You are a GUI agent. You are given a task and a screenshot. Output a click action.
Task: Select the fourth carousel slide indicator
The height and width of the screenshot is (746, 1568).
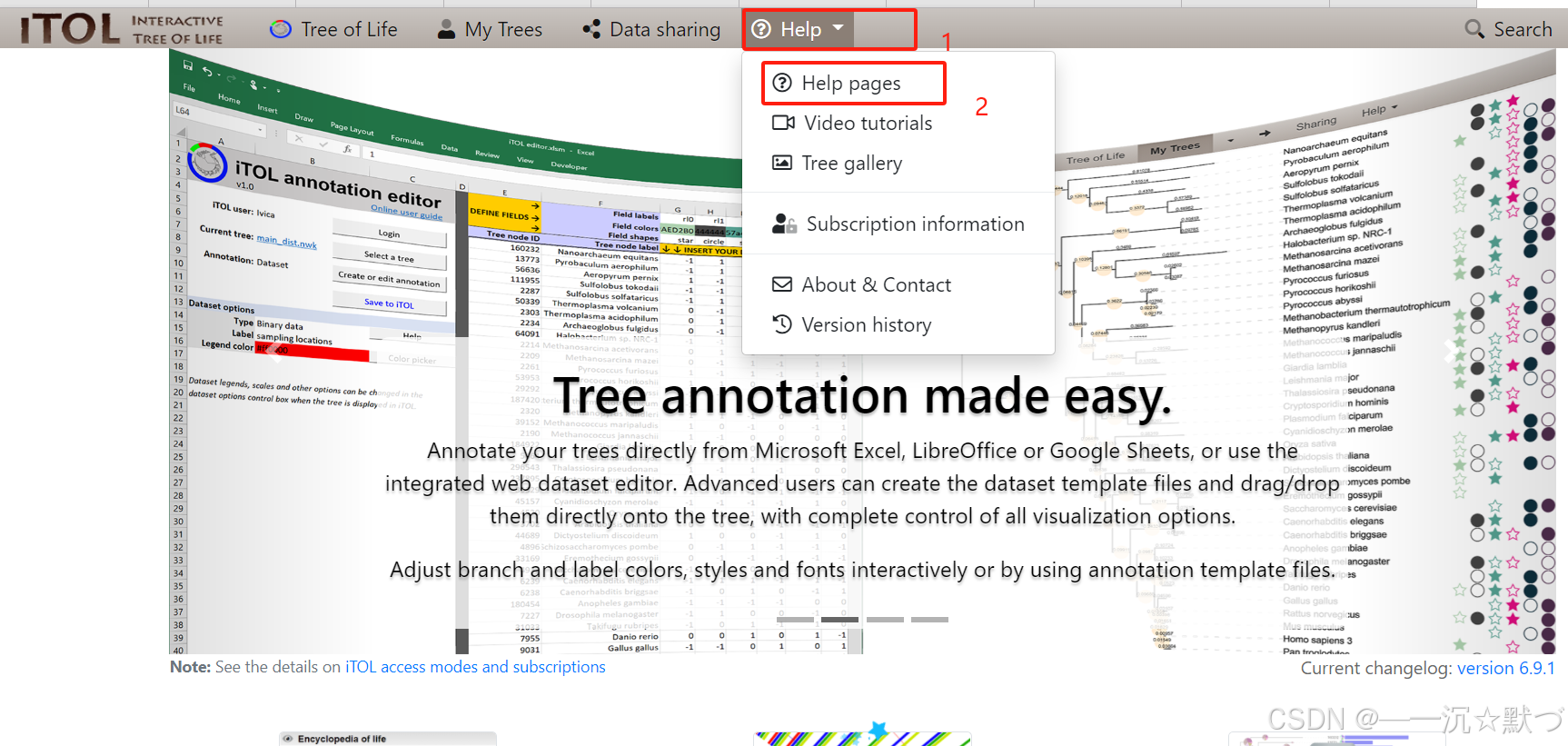point(929,619)
